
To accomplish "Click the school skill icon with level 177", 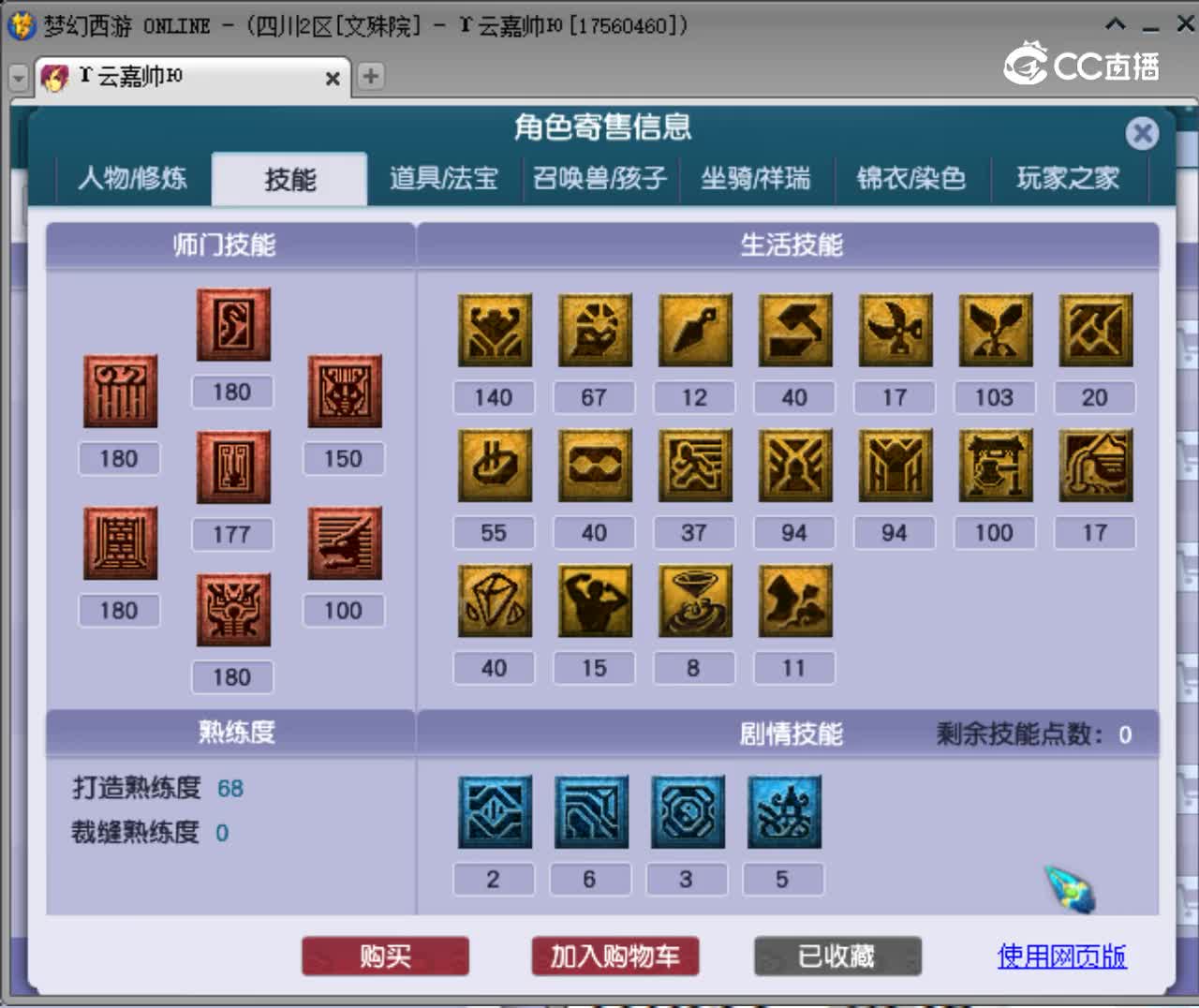I will [233, 467].
